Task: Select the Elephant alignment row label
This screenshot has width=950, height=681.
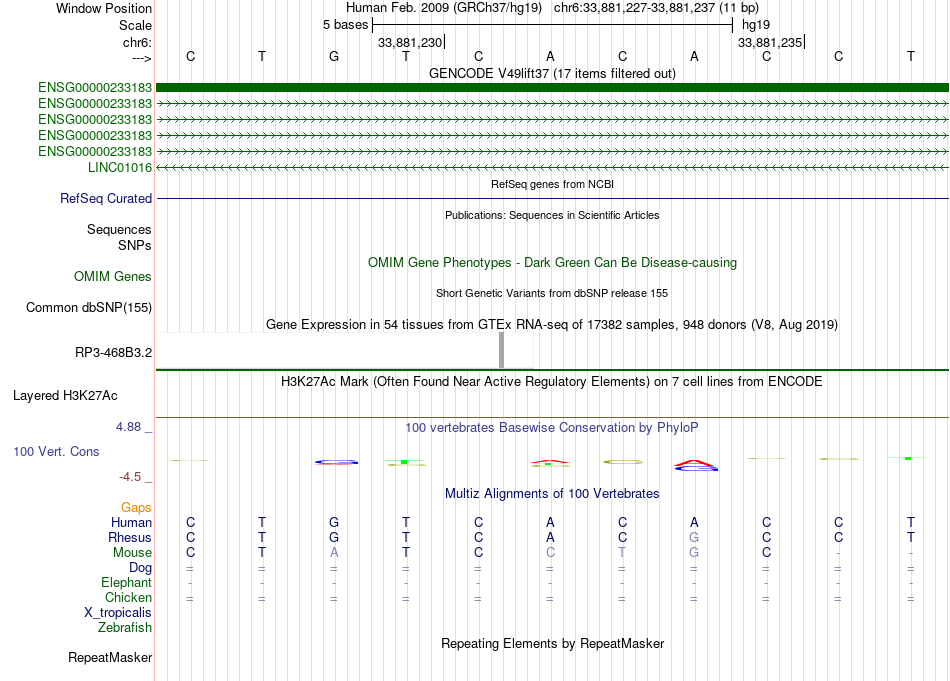Action: [x=126, y=582]
